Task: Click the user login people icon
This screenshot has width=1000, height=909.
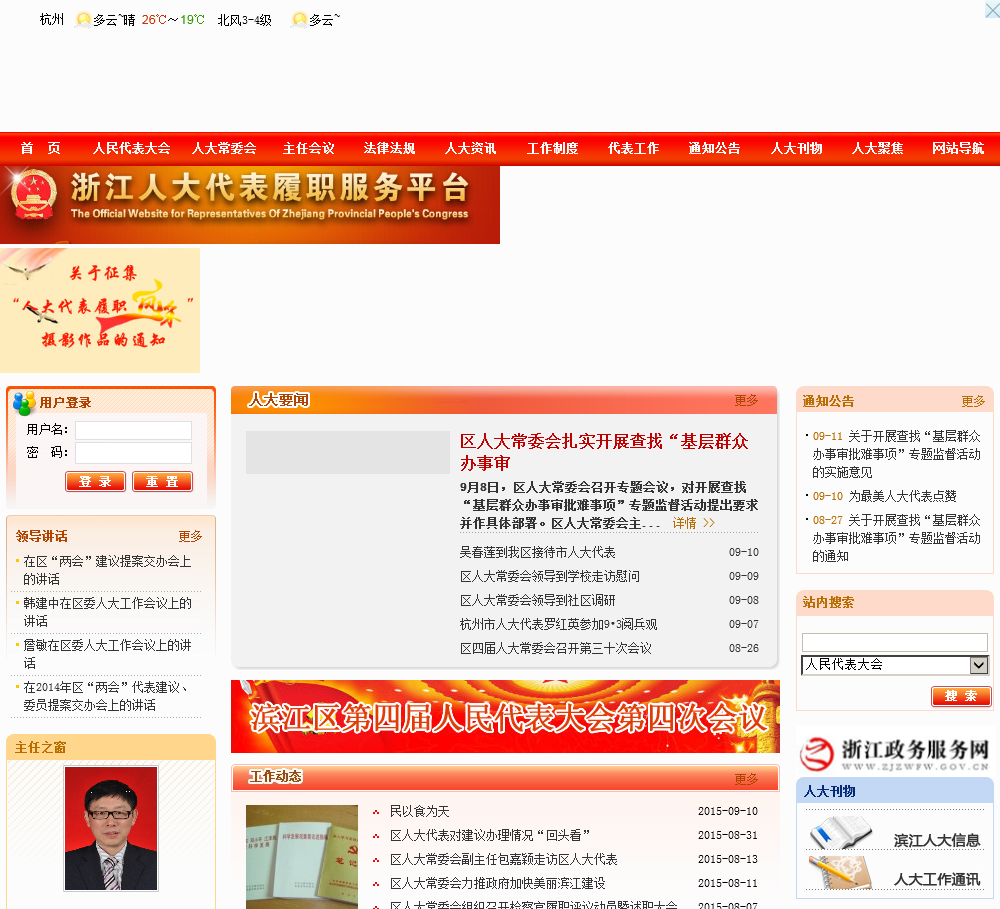Action: pyautogui.click(x=24, y=403)
